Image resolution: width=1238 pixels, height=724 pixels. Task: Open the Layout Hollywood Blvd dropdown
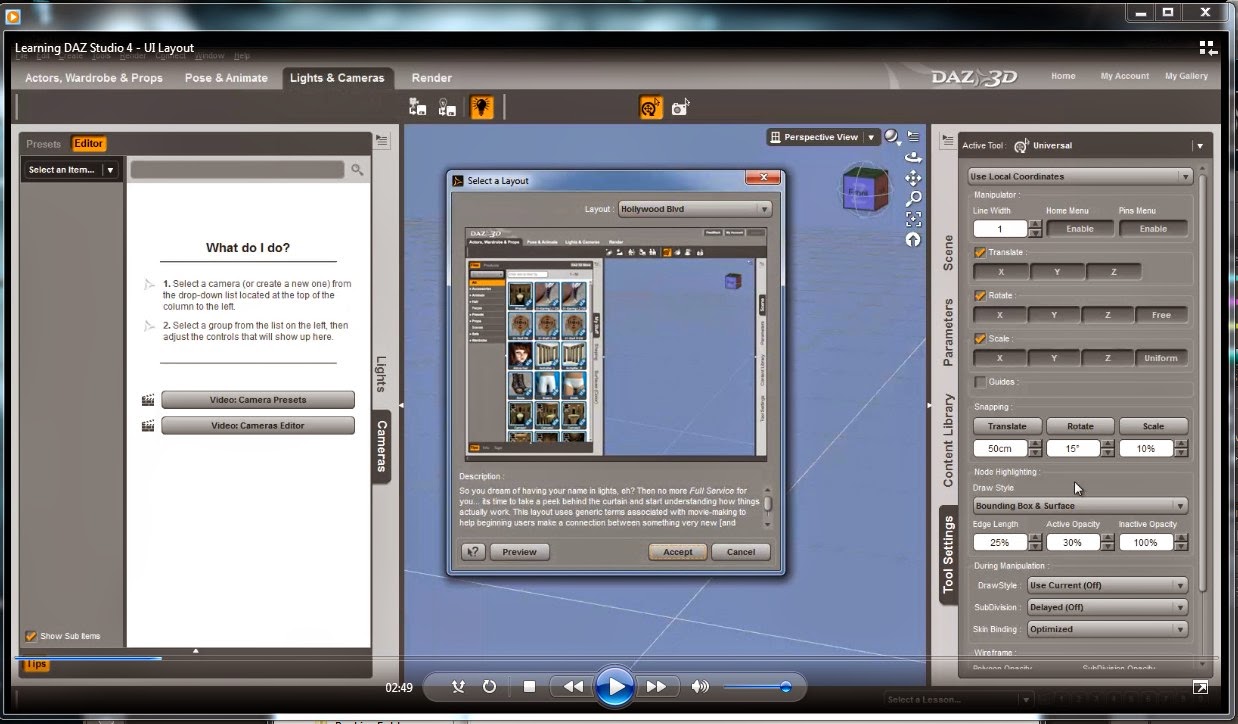coord(695,209)
